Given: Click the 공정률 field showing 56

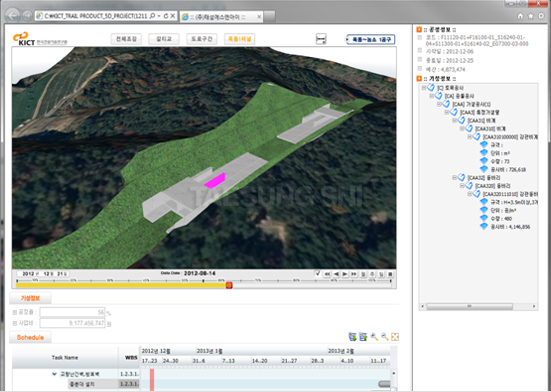Looking at the screenshot, I should (x=72, y=312).
